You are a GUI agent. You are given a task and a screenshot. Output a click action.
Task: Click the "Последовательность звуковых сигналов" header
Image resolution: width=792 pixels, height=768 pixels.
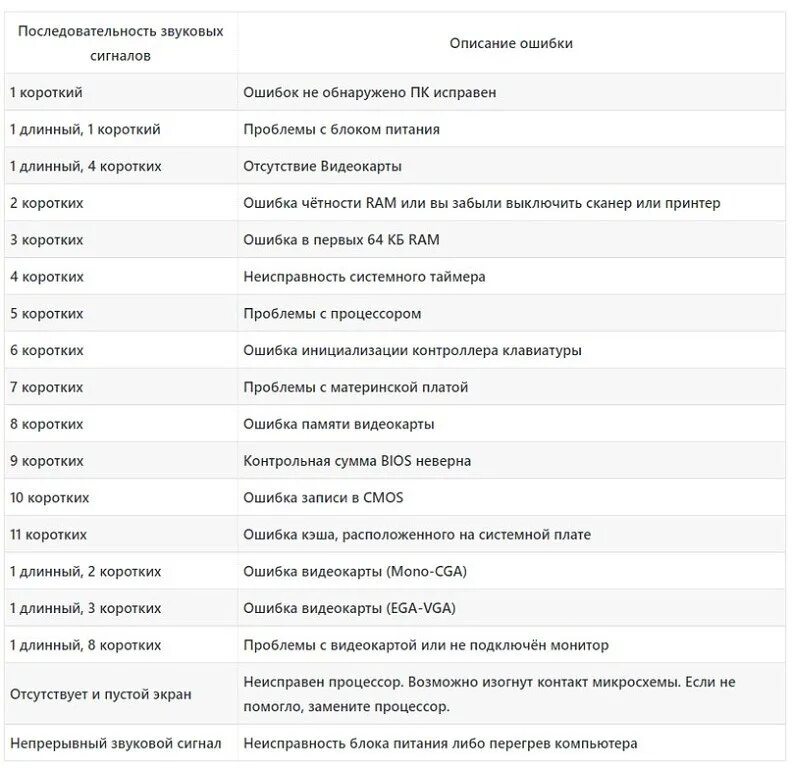120,44
